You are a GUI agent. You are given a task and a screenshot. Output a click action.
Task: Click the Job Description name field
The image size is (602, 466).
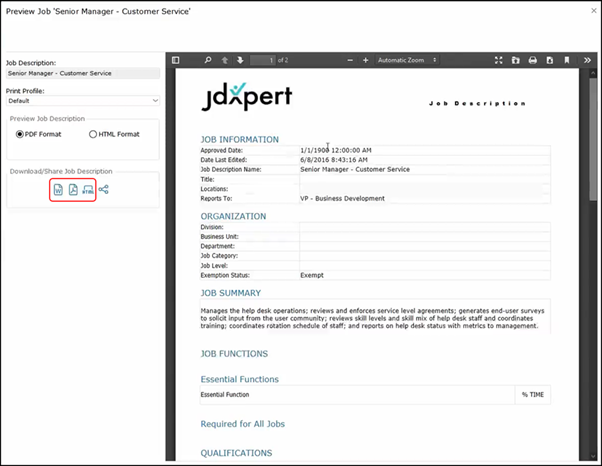click(x=82, y=73)
